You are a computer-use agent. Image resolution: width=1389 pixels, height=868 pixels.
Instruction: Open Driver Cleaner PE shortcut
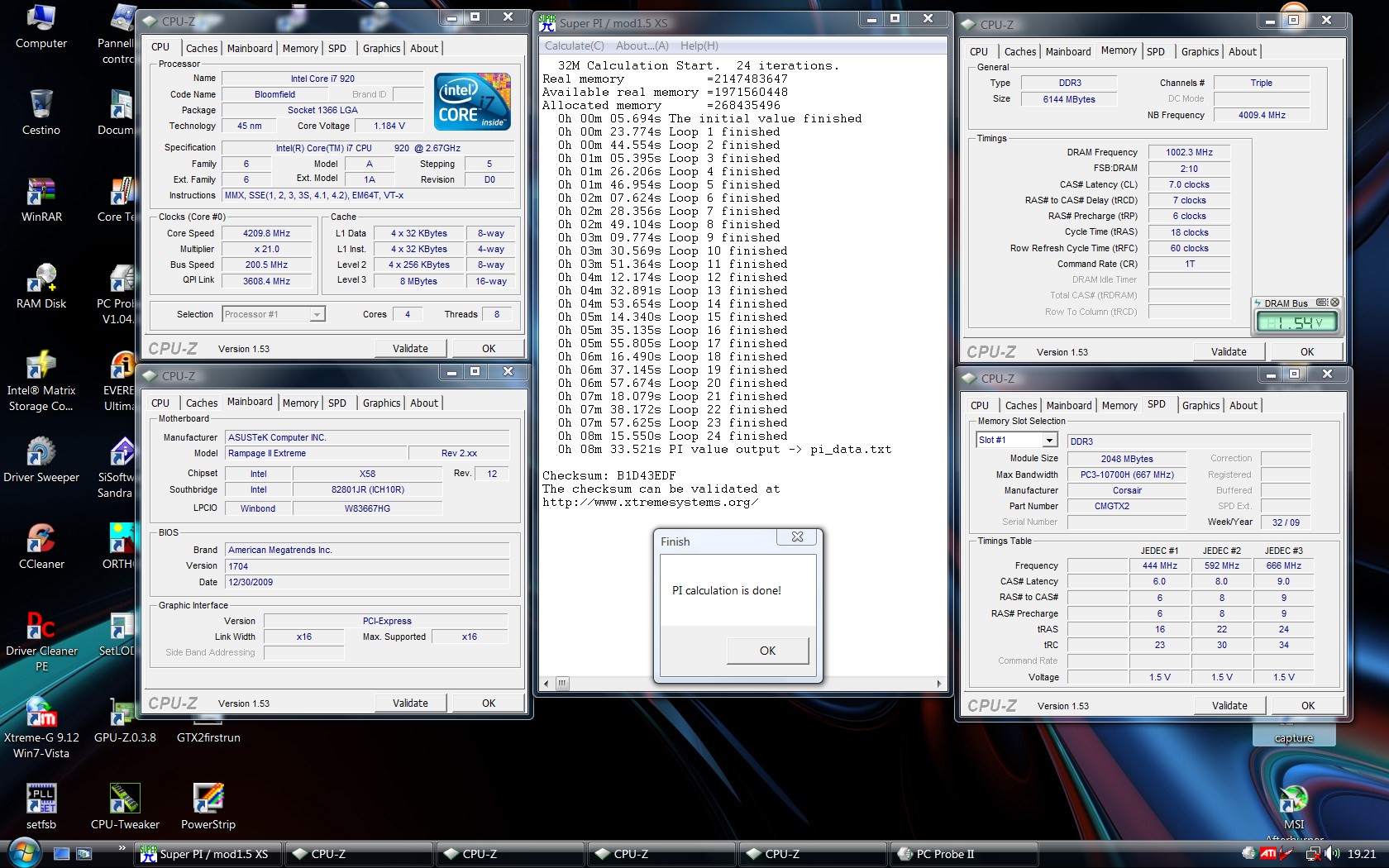coord(41,641)
